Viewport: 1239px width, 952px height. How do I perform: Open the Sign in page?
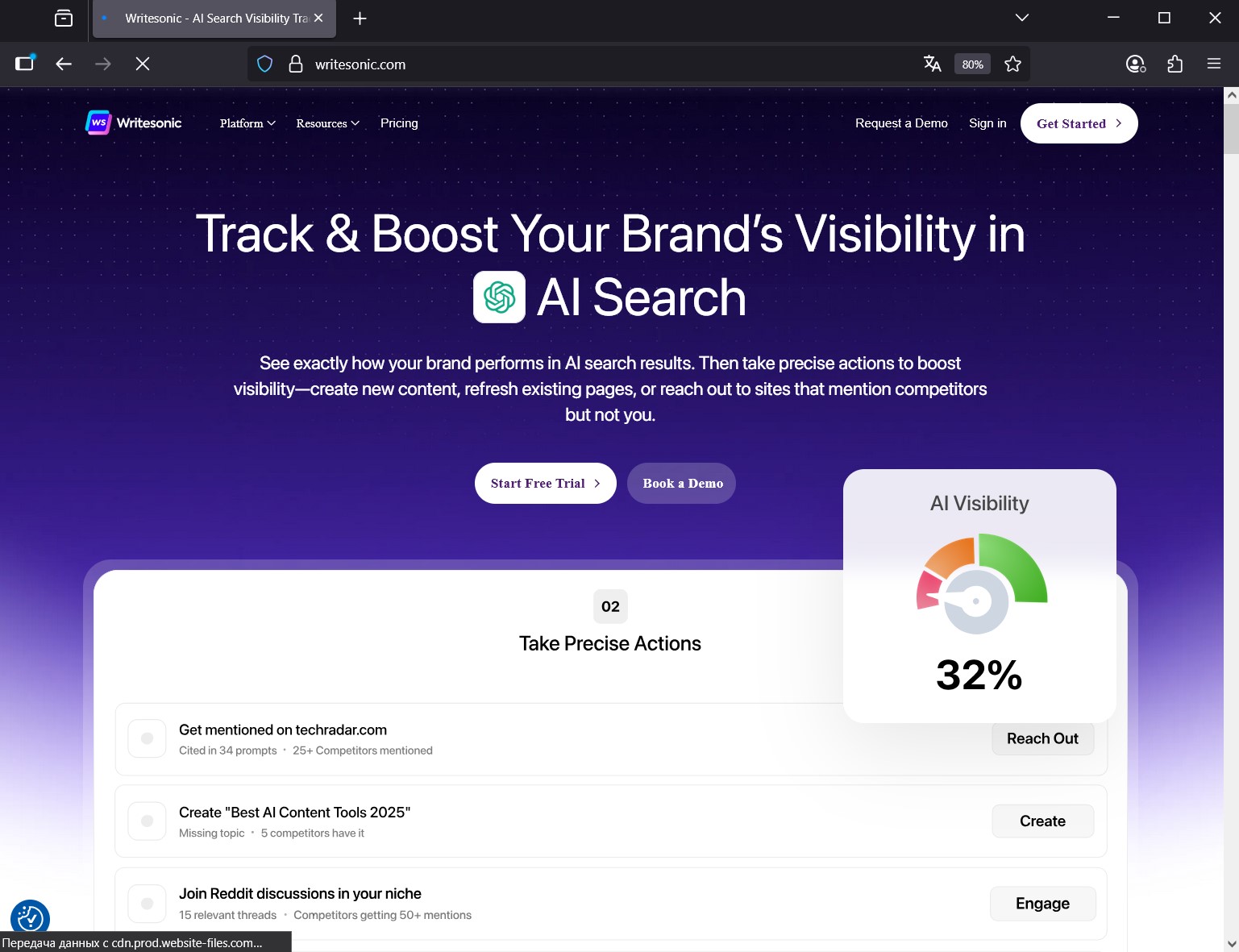(x=987, y=123)
